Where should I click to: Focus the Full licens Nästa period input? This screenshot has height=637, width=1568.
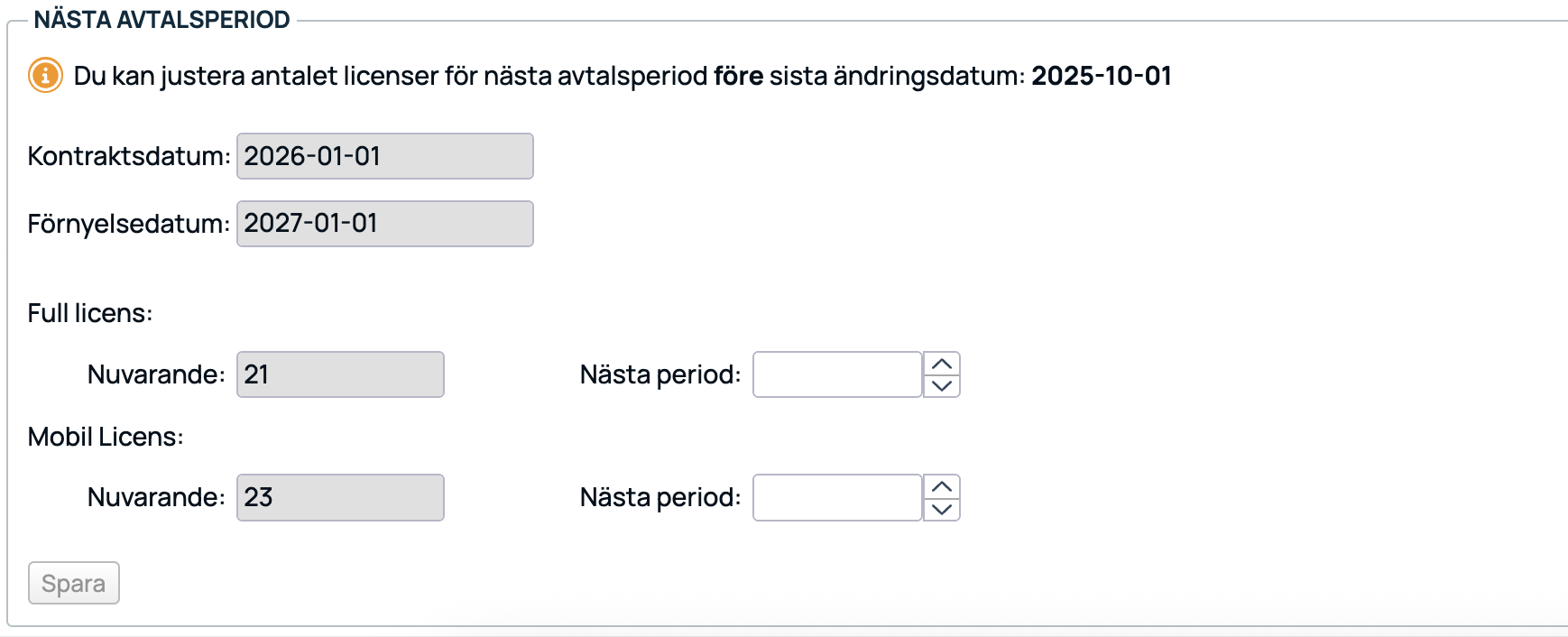(836, 374)
